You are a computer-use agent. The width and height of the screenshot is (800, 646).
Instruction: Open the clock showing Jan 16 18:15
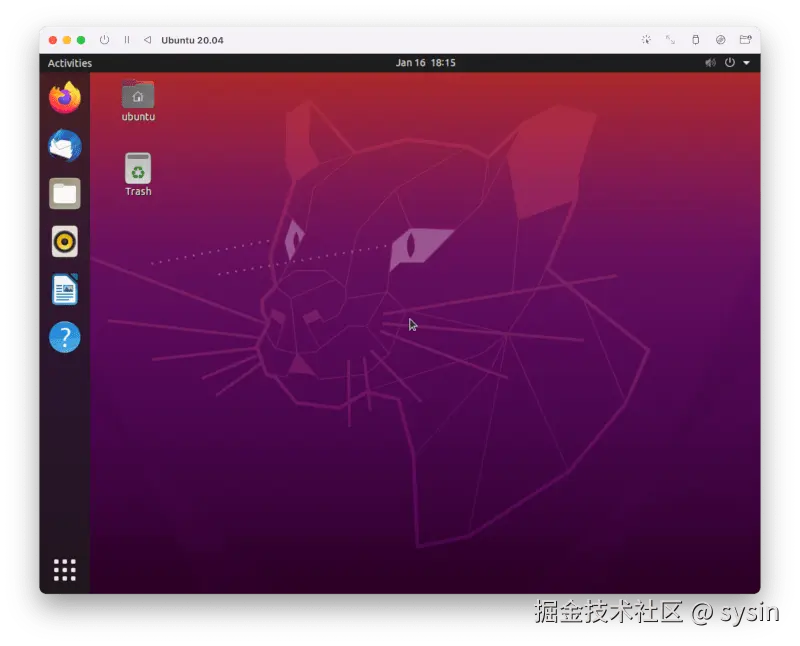coord(426,63)
